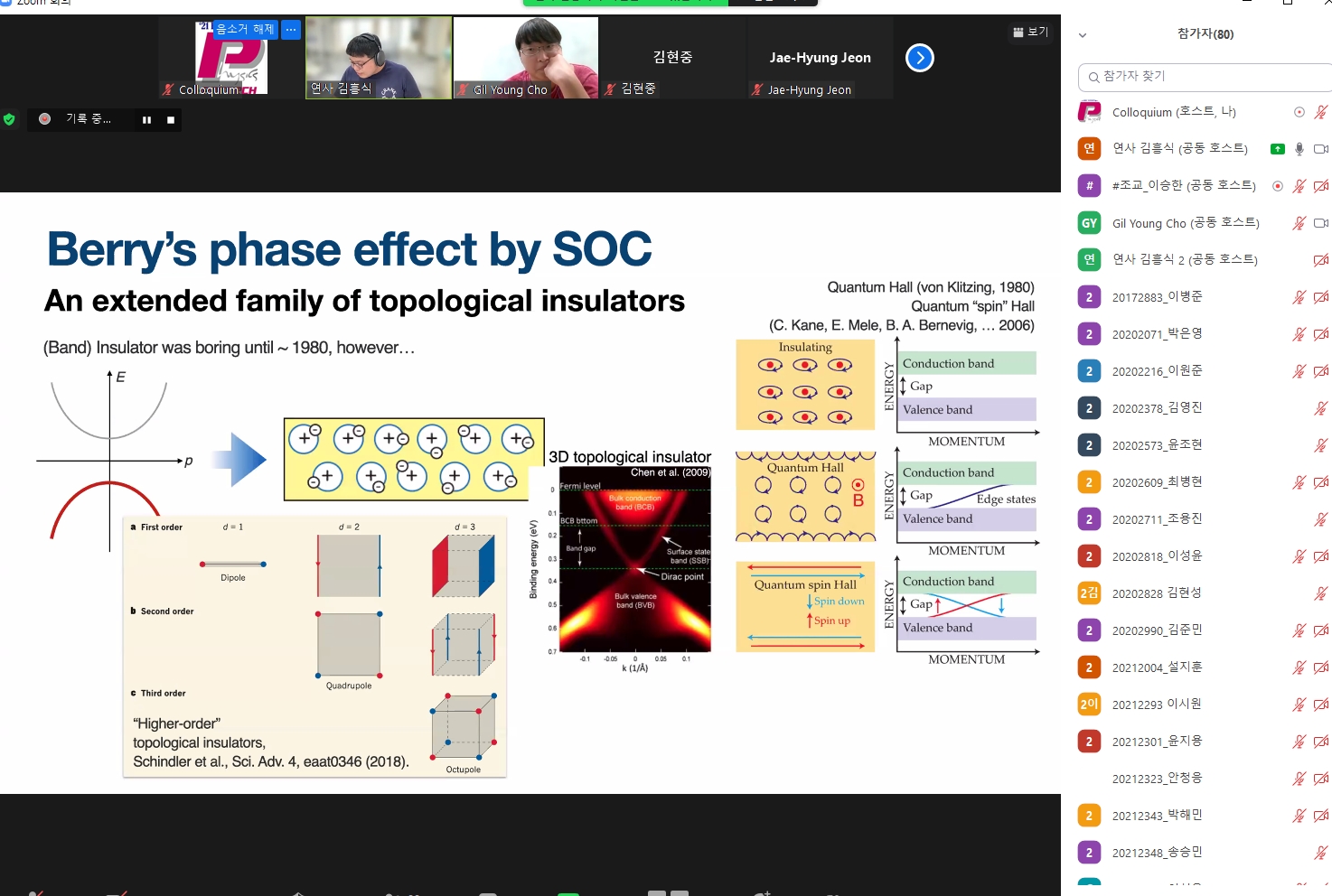The image size is (1332, 896).
Task: Stop the meeting recording
Action: tap(170, 119)
